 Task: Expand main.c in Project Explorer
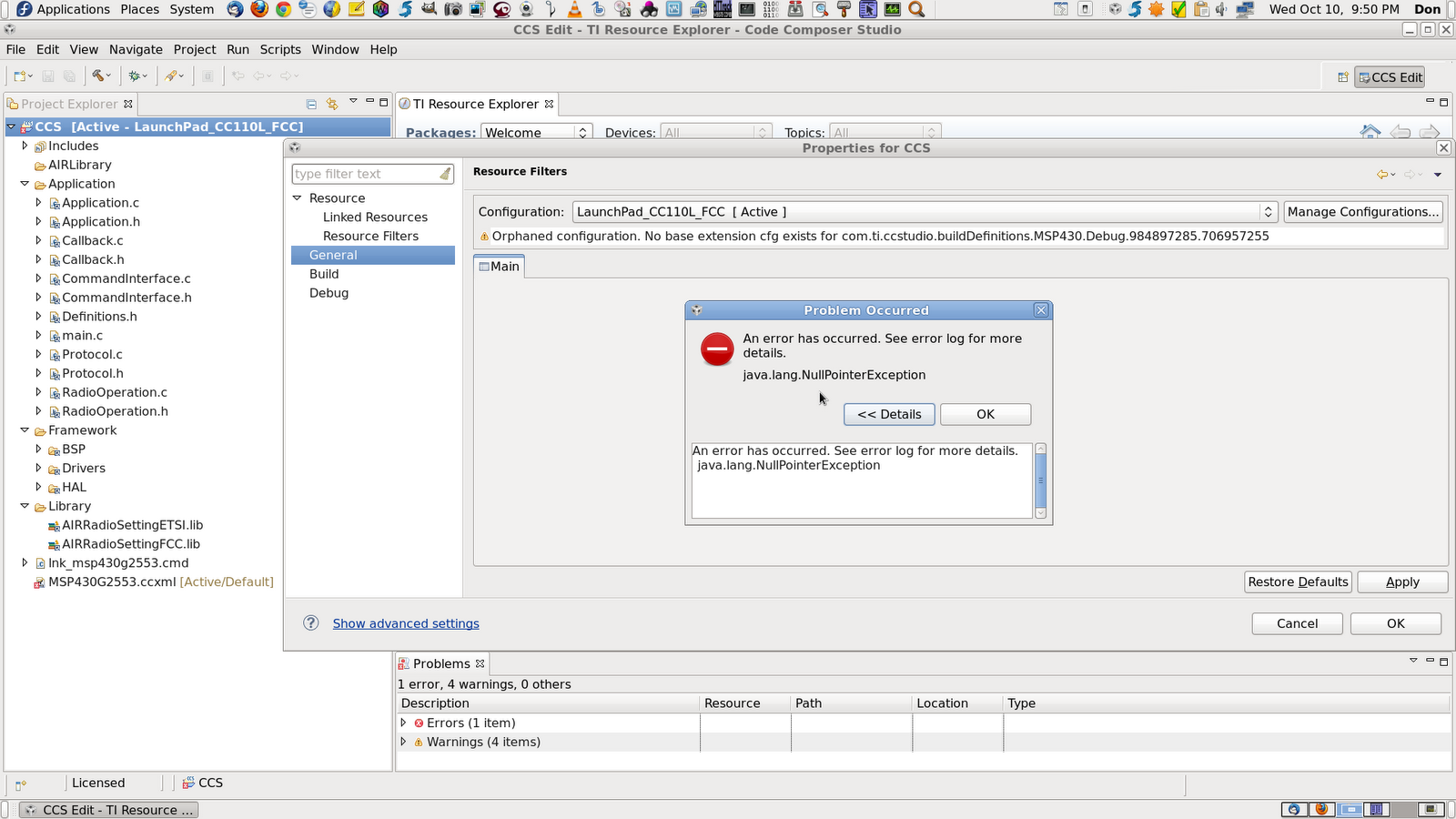tap(38, 336)
